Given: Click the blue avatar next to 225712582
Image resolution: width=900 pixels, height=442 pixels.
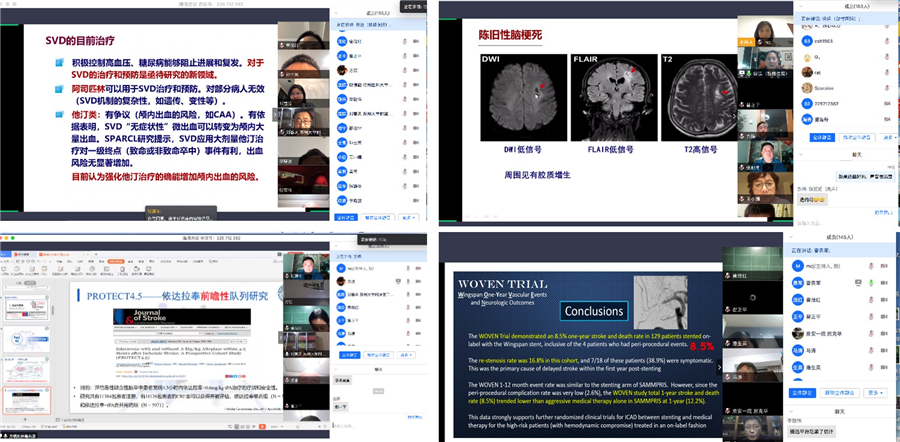Looking at the screenshot, I should [806, 102].
